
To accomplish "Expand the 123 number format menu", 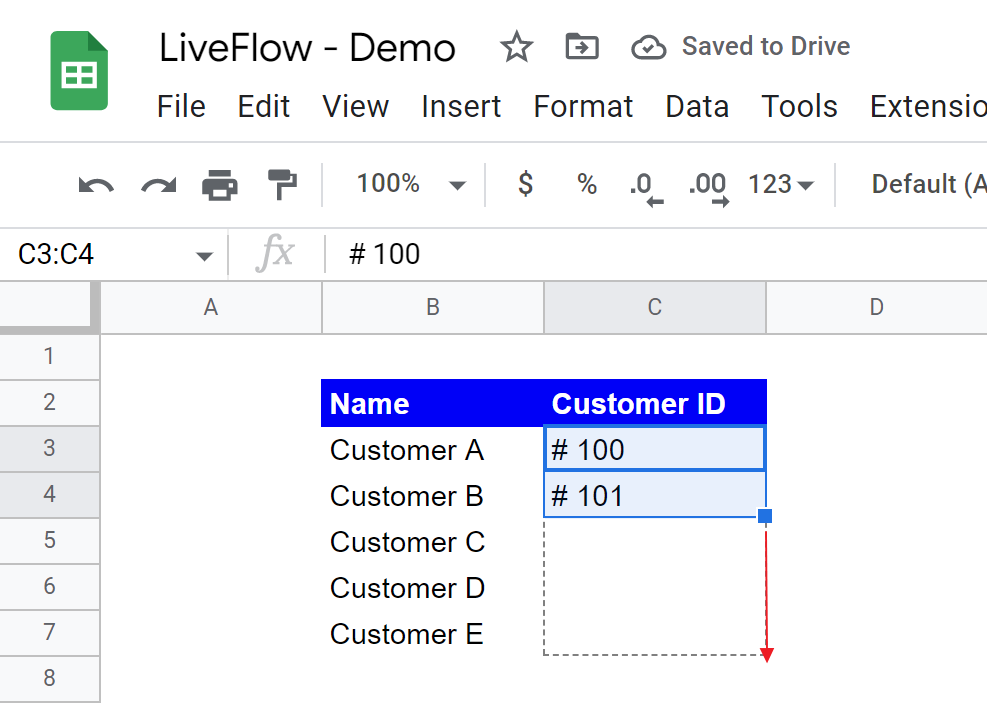I will tap(780, 184).
